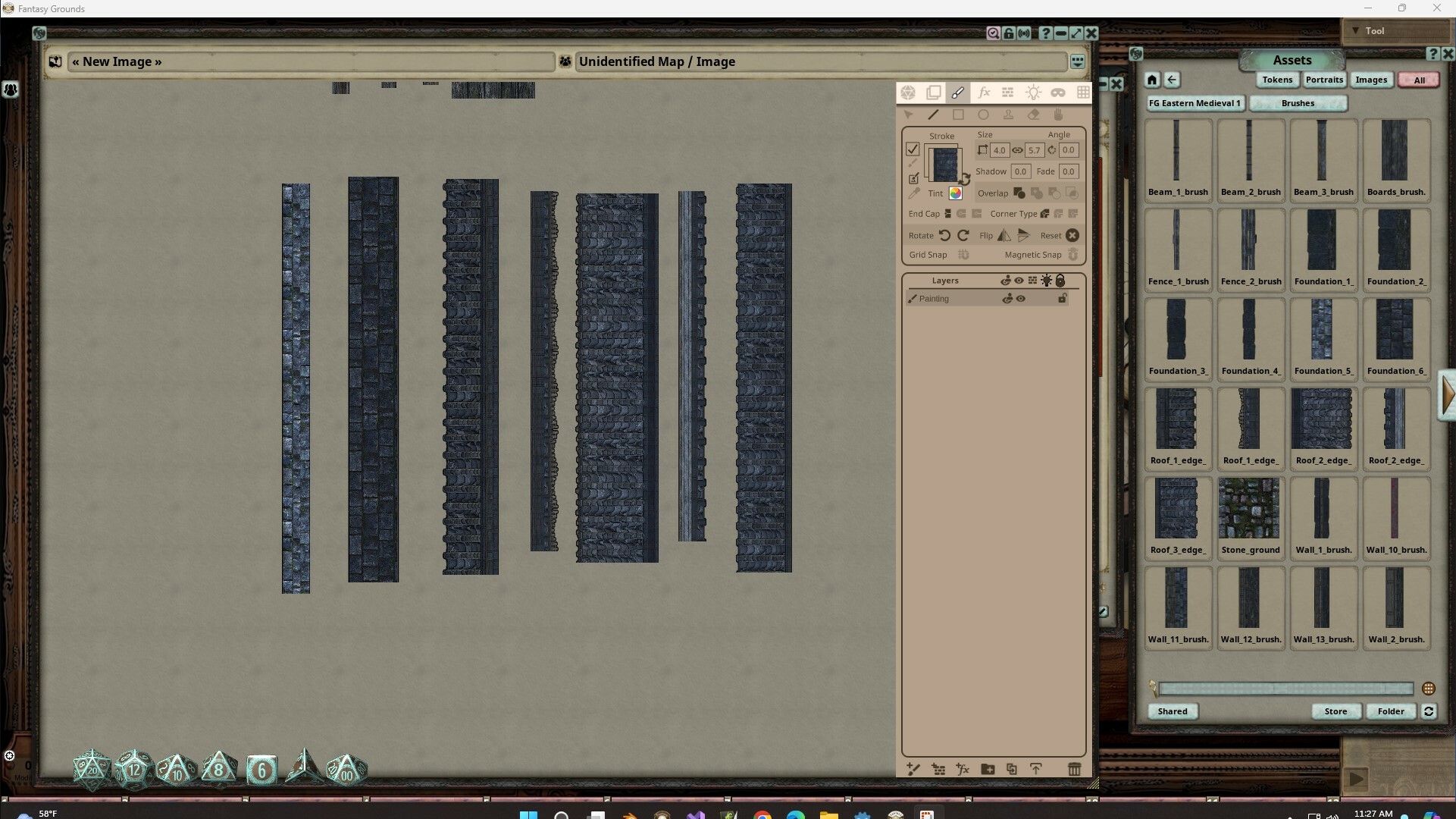Rotate the brush counterclockwise

click(x=944, y=236)
